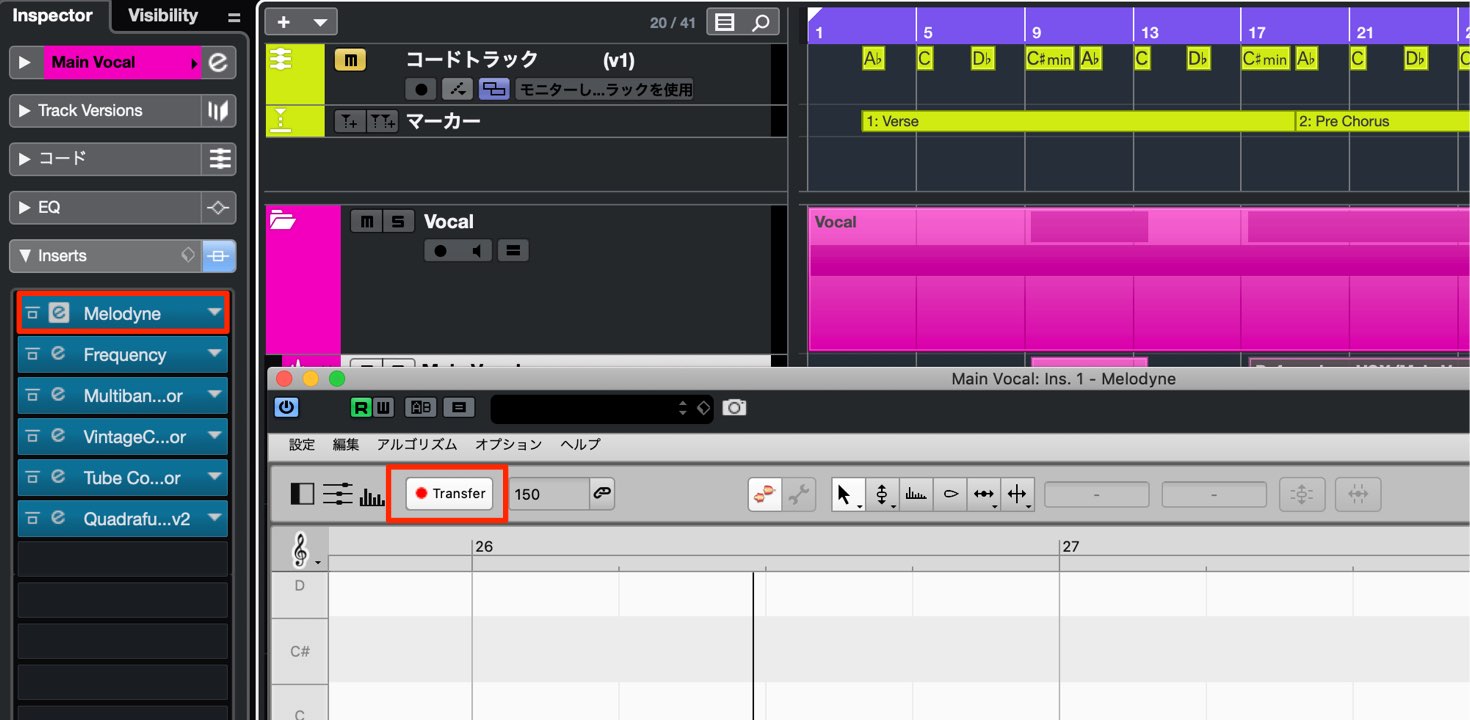Click the quantize time macro button
Image resolution: width=1470 pixels, height=720 pixels.
(x=1357, y=494)
